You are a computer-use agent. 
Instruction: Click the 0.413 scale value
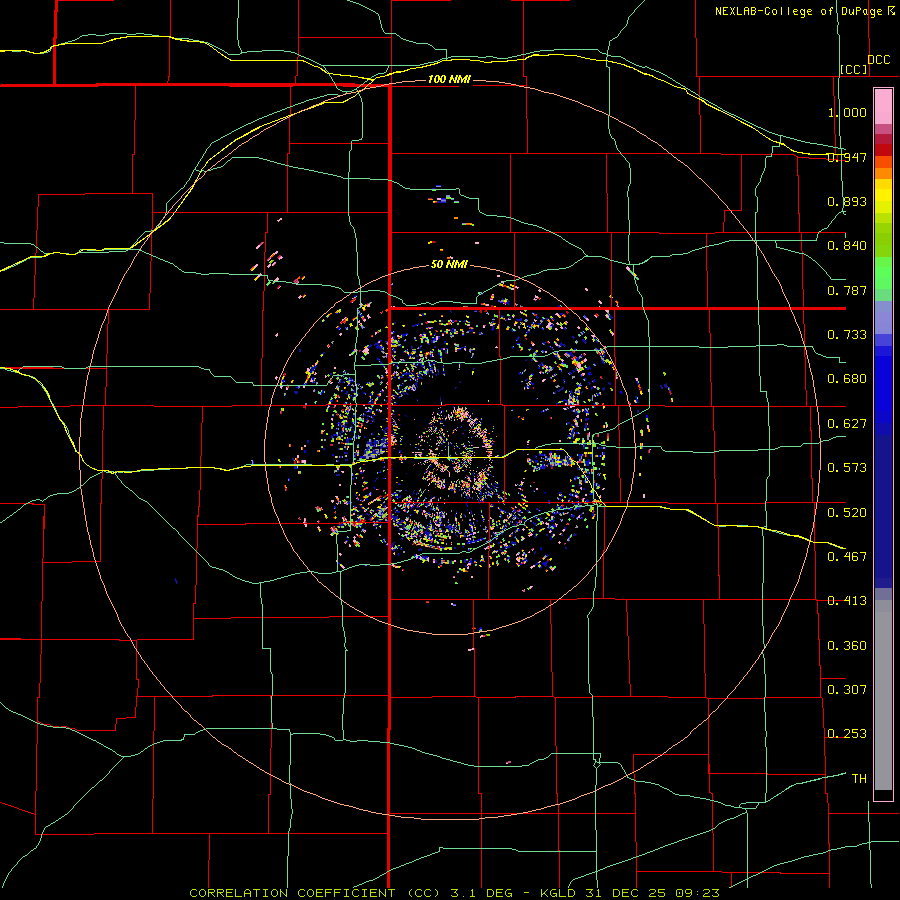(847, 601)
